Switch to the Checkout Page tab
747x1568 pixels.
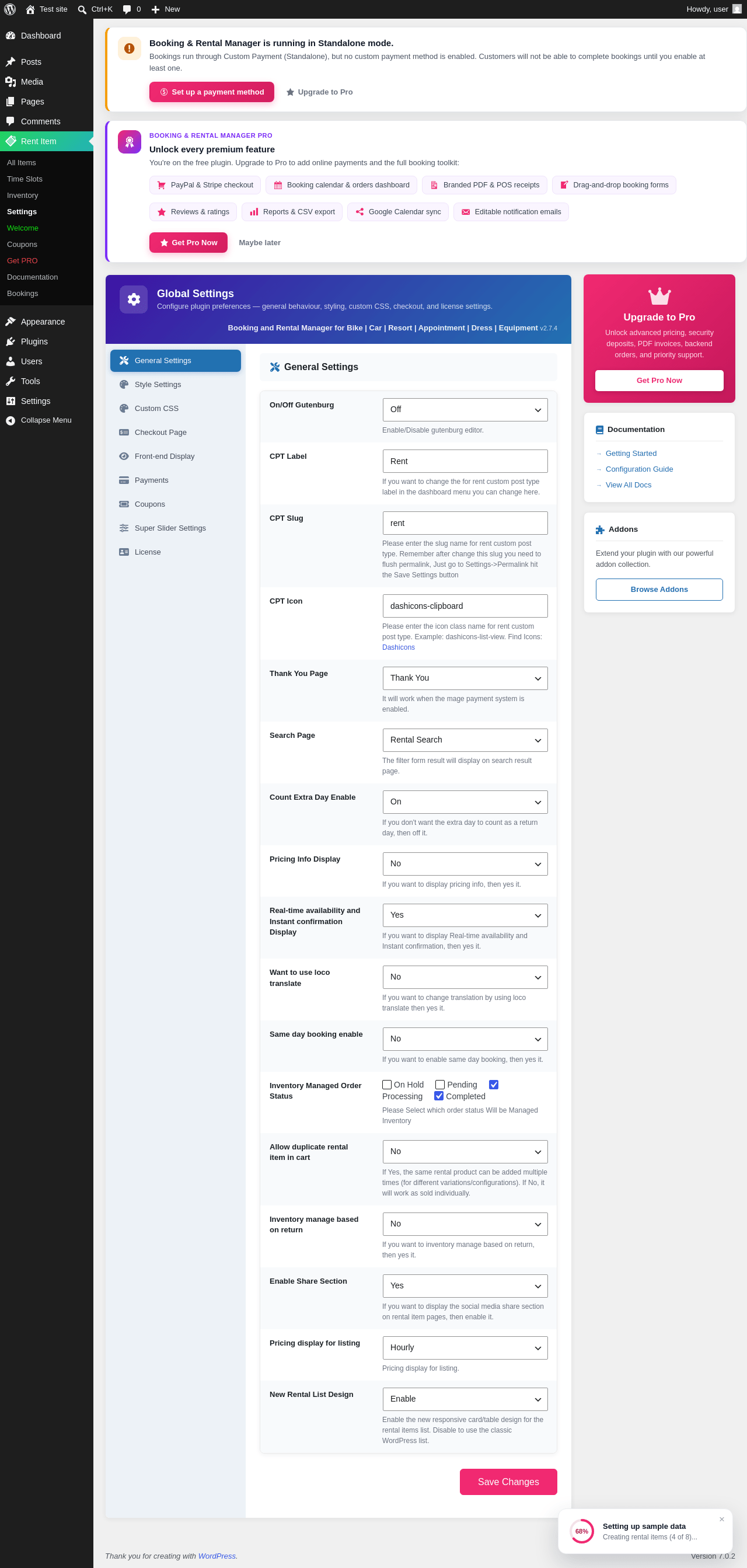[x=175, y=432]
